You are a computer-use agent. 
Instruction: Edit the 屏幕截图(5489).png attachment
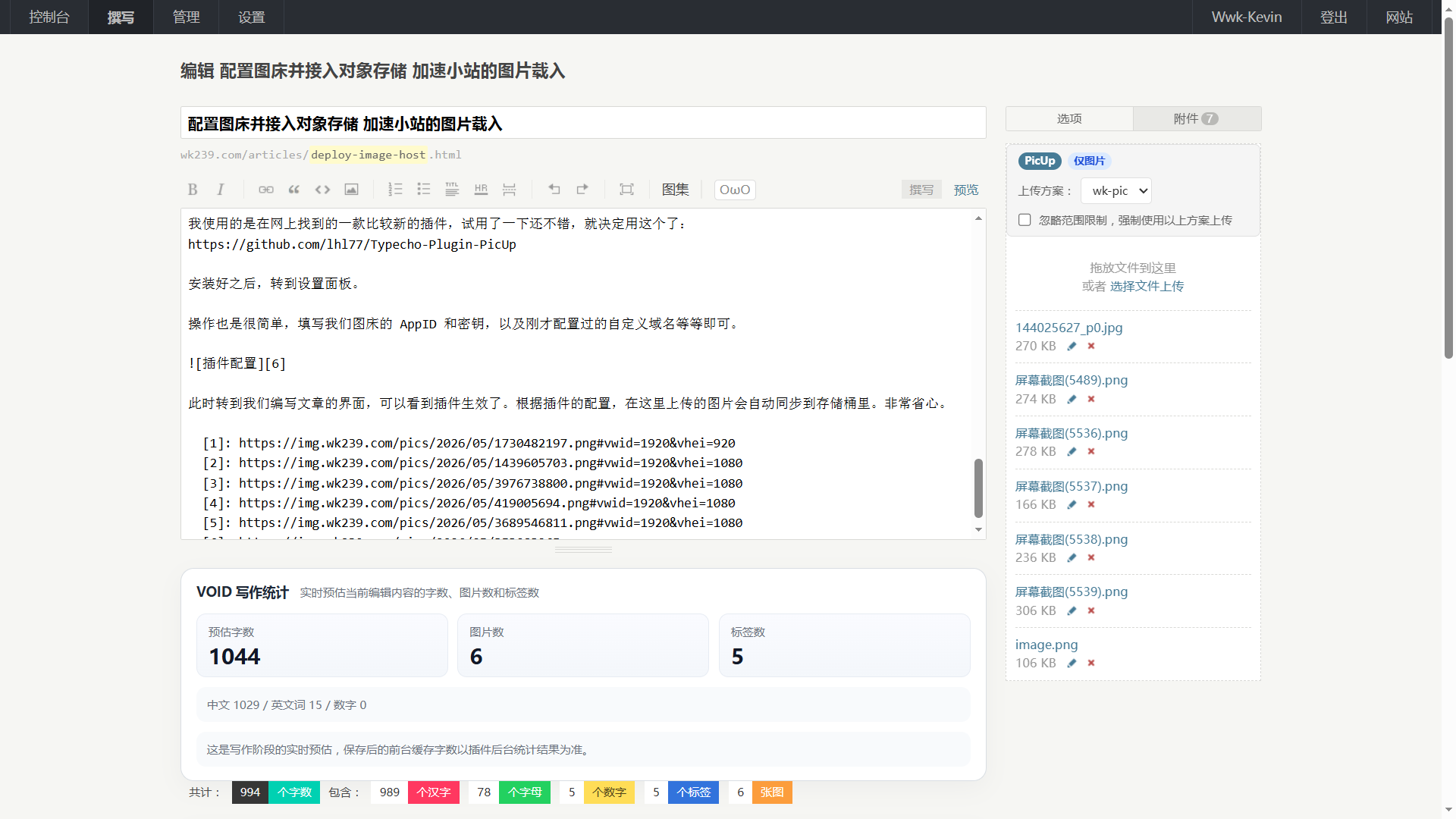pos(1072,399)
